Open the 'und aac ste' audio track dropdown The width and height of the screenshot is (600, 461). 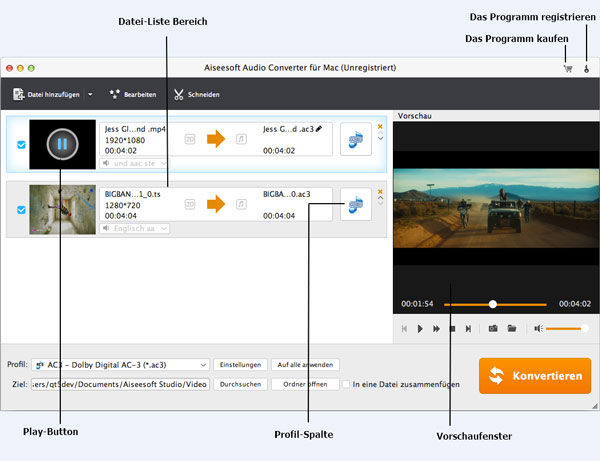tap(134, 163)
